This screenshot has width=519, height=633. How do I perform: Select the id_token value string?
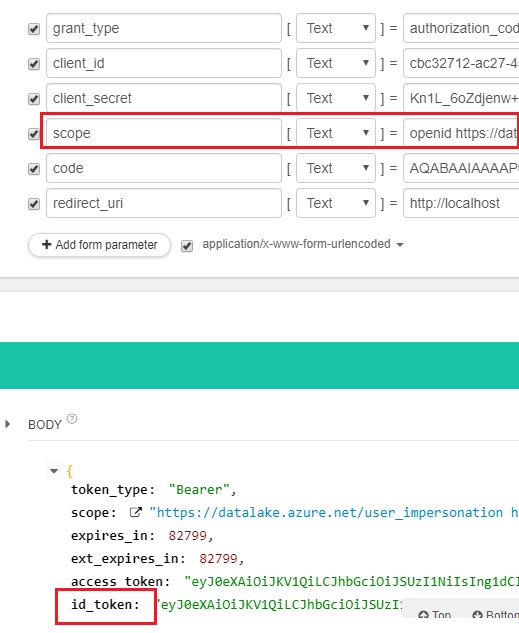[279, 605]
